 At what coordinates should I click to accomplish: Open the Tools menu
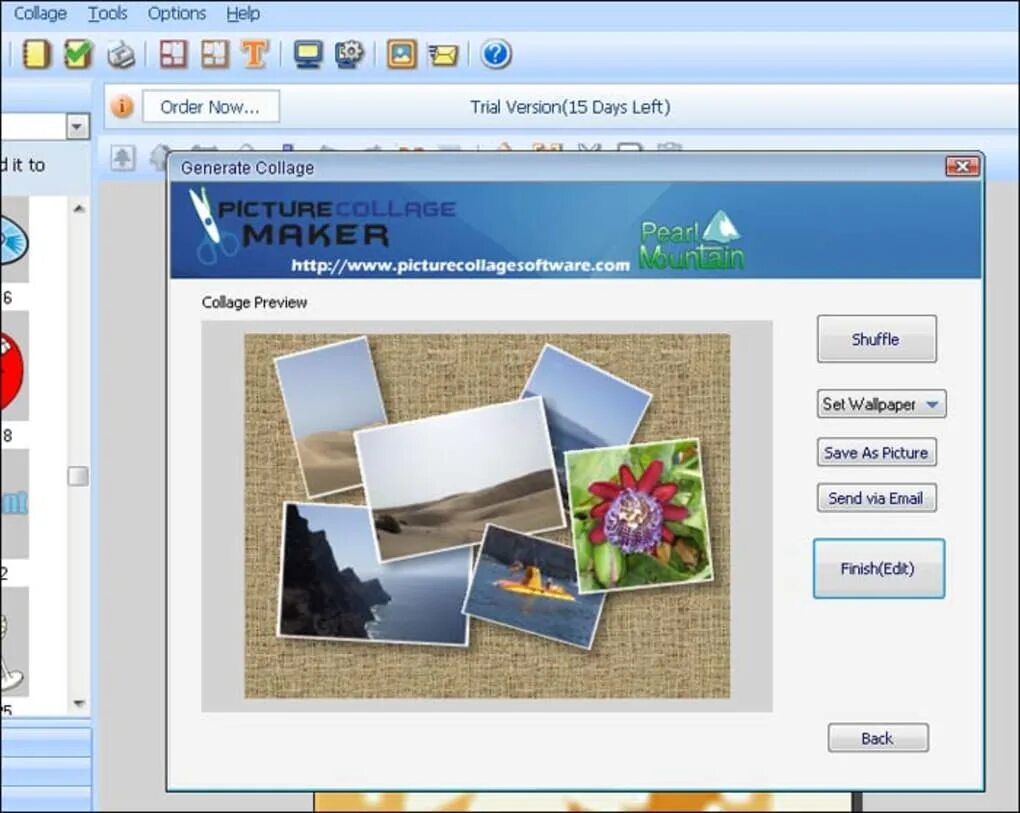click(107, 13)
